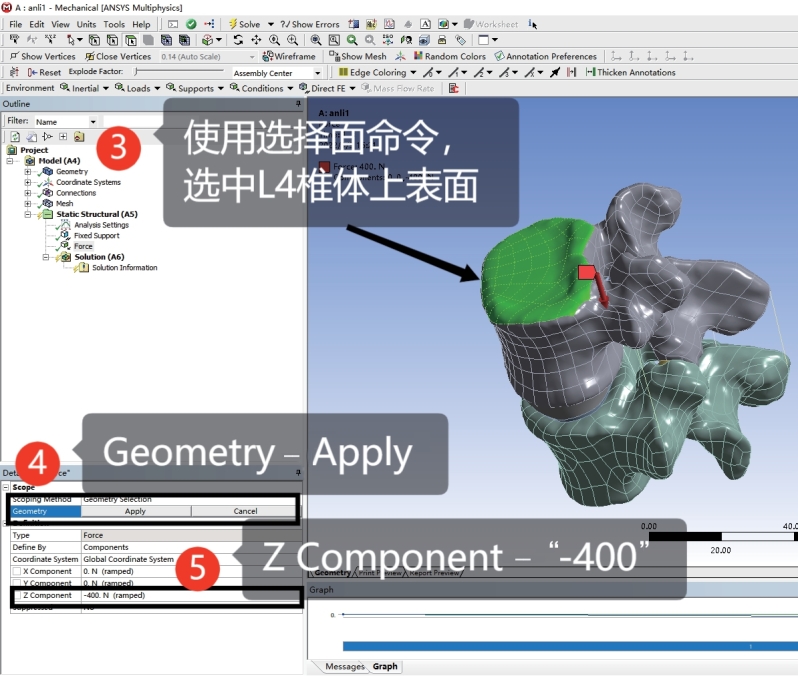Select the Force tree item
This screenshot has height=676, width=798.
83,246
